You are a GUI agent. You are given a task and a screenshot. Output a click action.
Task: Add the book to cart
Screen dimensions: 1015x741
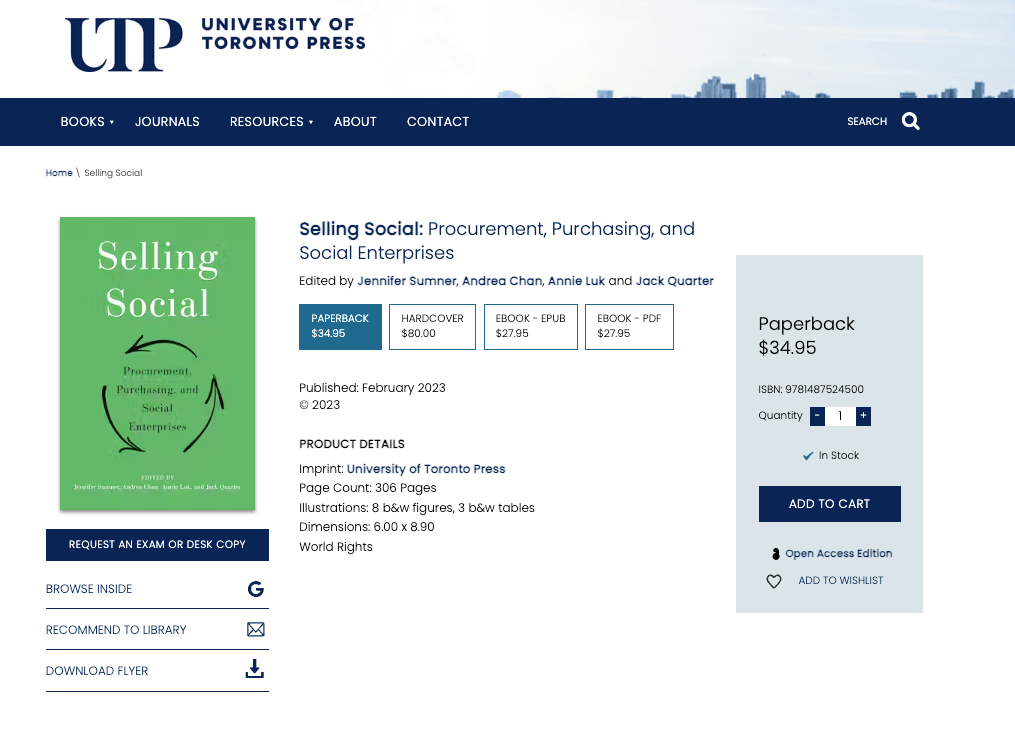coord(829,503)
